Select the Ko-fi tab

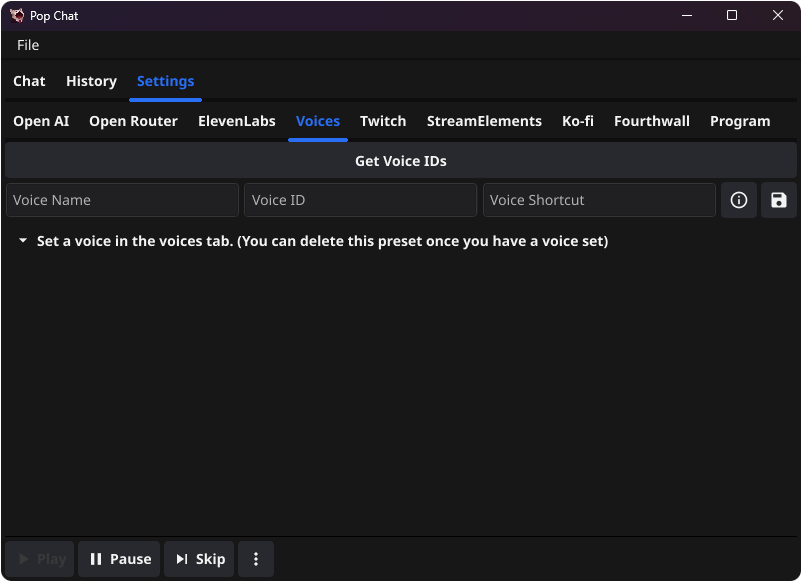point(578,121)
